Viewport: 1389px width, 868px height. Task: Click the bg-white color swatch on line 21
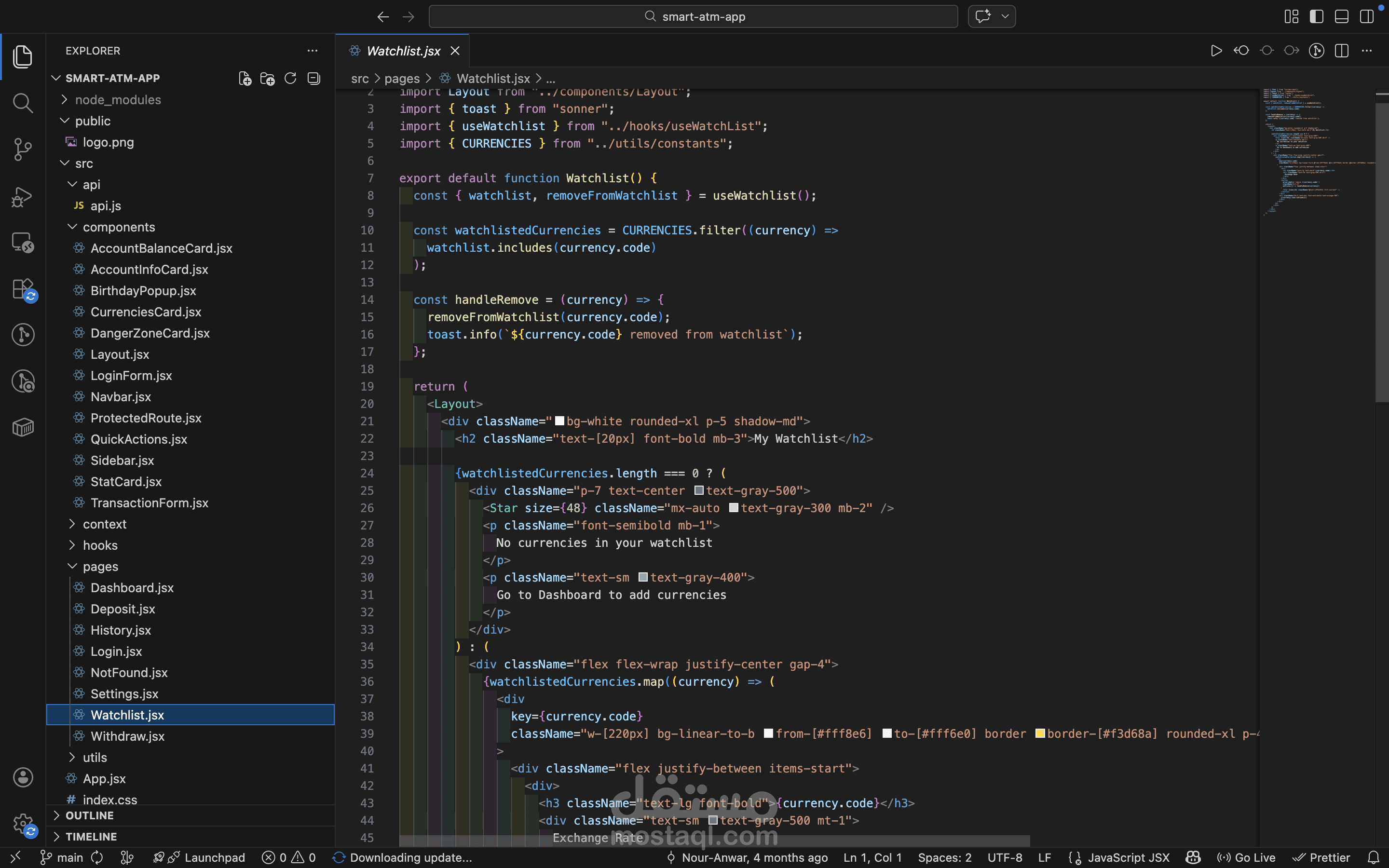[559, 421]
